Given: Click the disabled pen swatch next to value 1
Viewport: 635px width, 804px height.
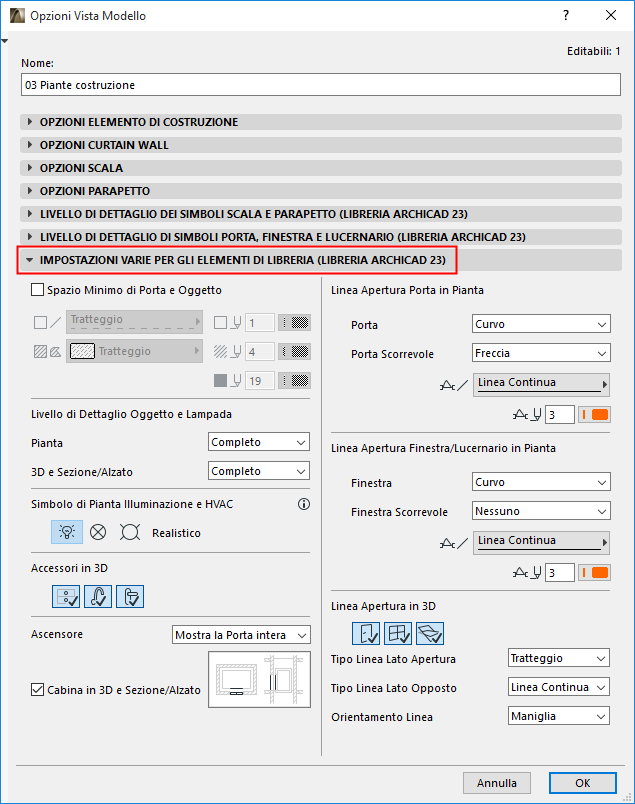Looking at the screenshot, I should coord(294,323).
